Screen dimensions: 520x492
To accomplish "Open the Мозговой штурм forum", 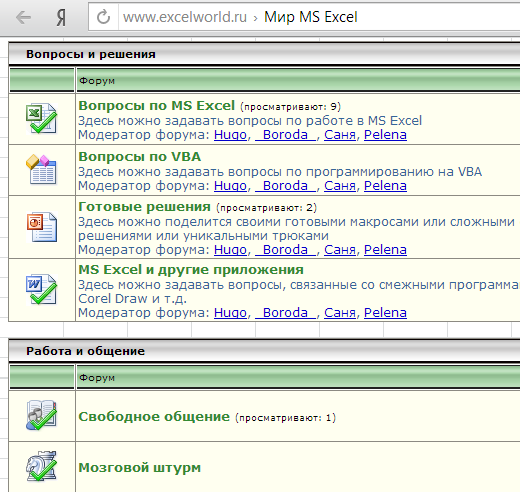I will tap(140, 468).
